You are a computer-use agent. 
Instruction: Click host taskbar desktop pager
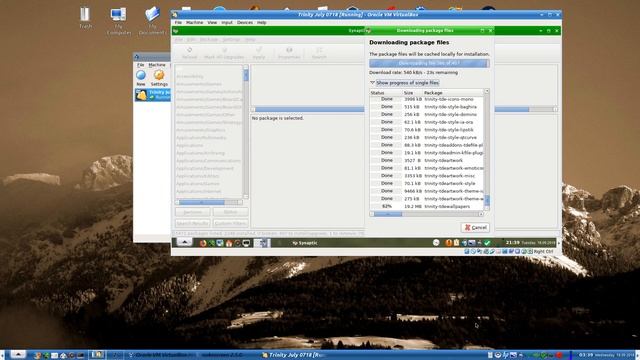[97, 355]
